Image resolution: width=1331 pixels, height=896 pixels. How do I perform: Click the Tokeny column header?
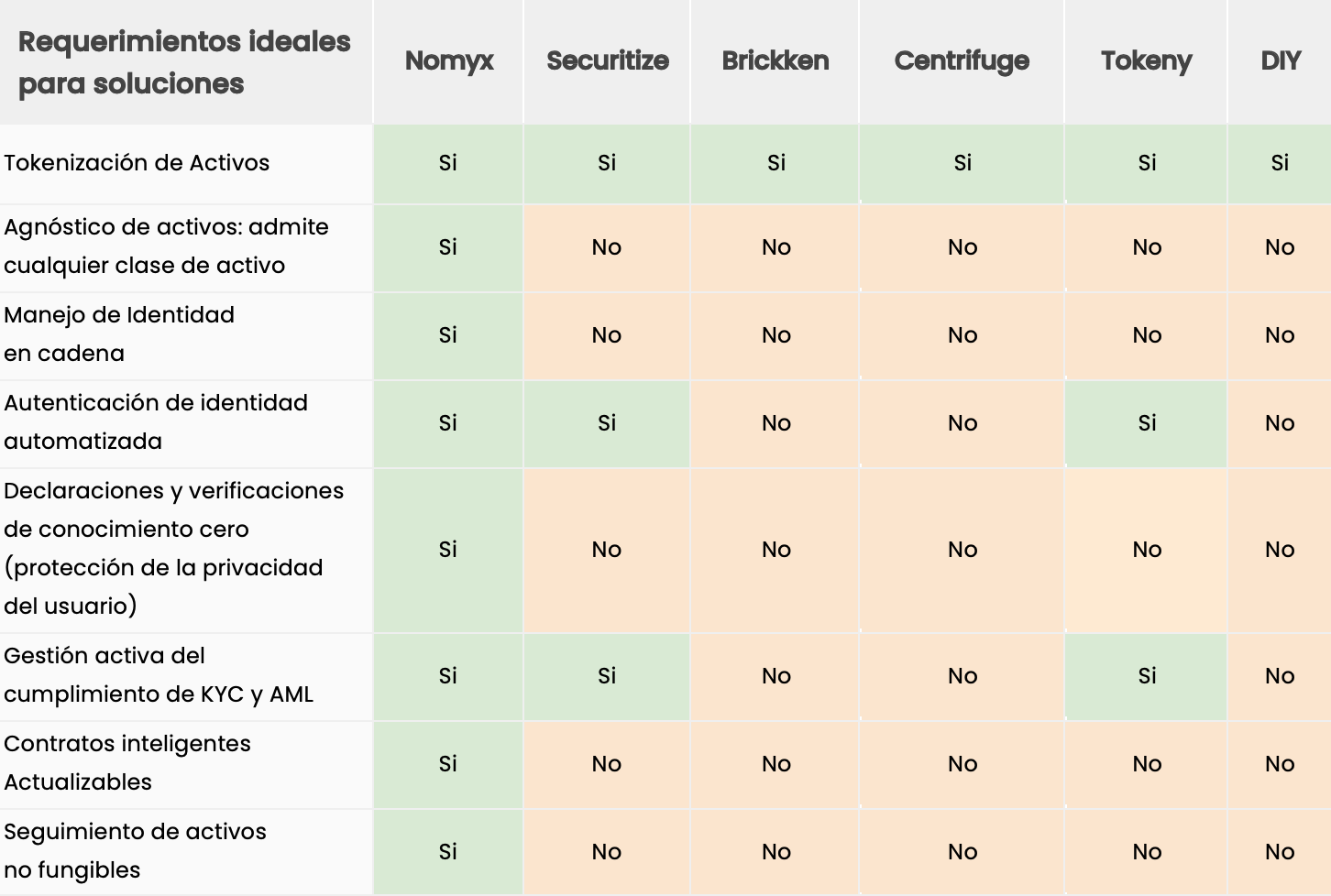point(1147,61)
